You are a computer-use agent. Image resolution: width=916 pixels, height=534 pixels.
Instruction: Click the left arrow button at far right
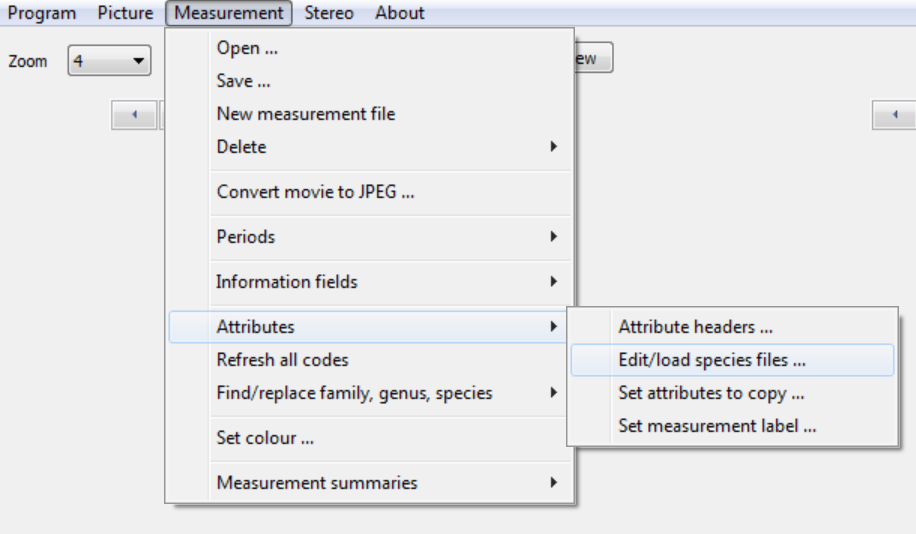[895, 116]
